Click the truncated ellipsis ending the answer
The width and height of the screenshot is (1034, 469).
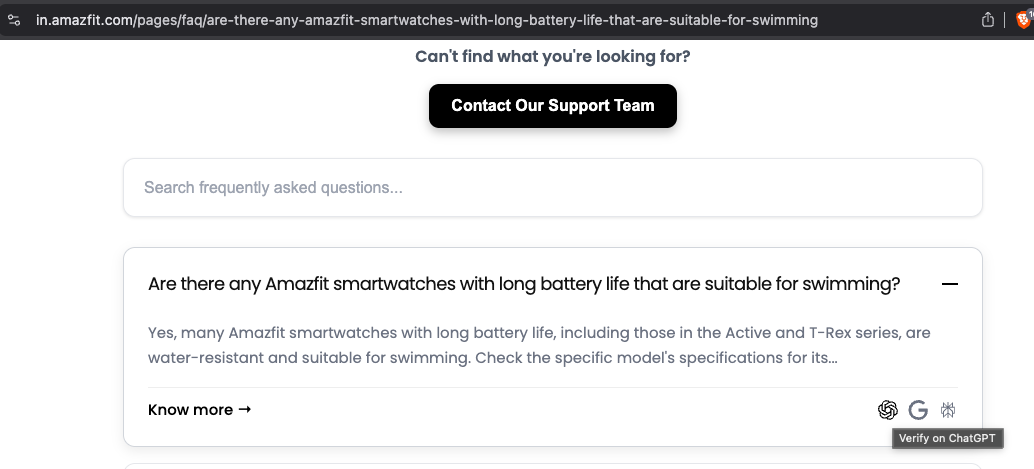click(x=832, y=357)
